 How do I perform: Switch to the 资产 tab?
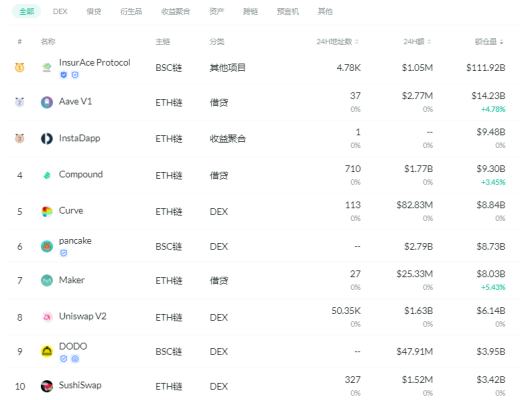(216, 12)
